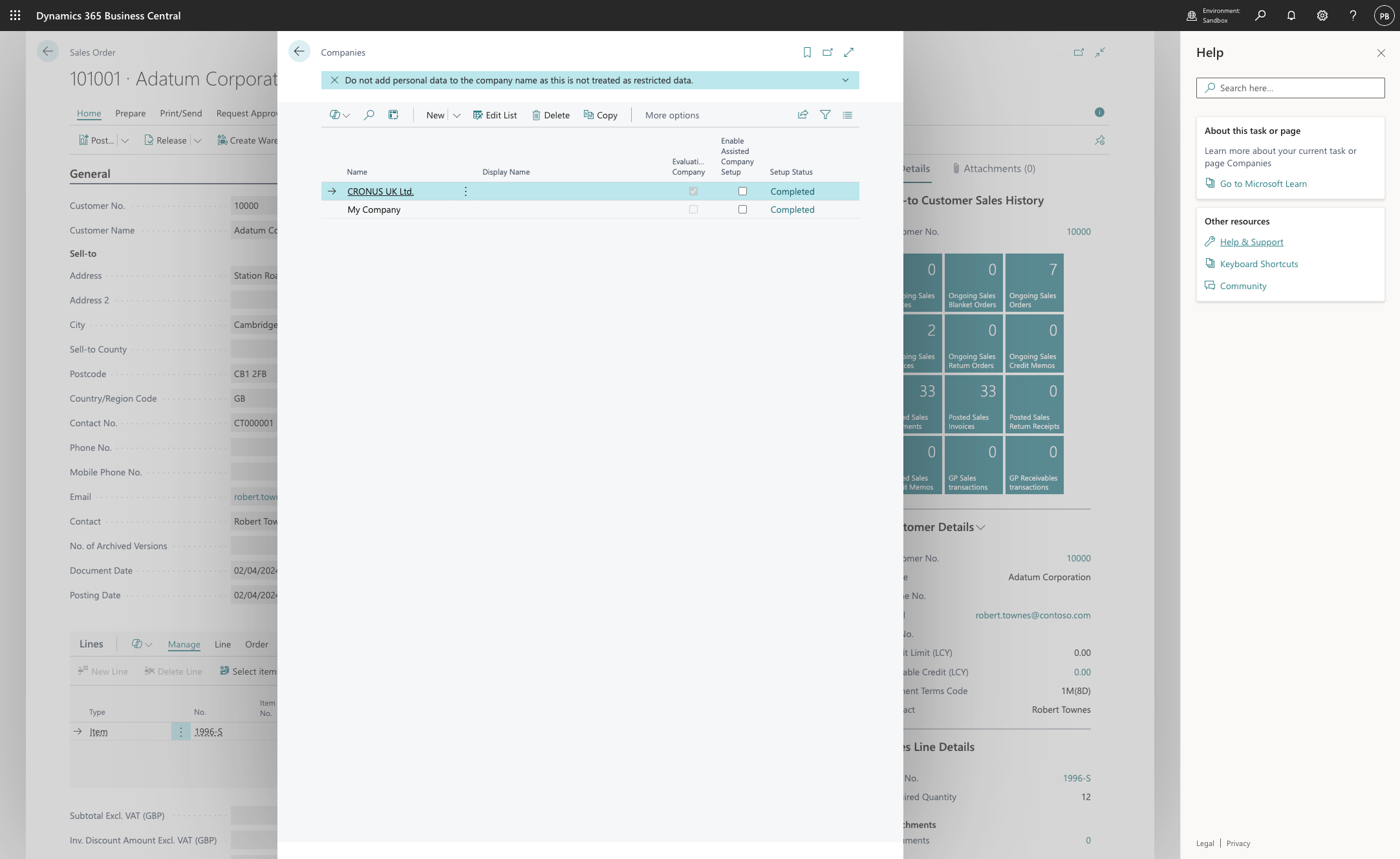This screenshot has width=1400, height=859.
Task: Open the notifications bell
Action: click(1291, 16)
